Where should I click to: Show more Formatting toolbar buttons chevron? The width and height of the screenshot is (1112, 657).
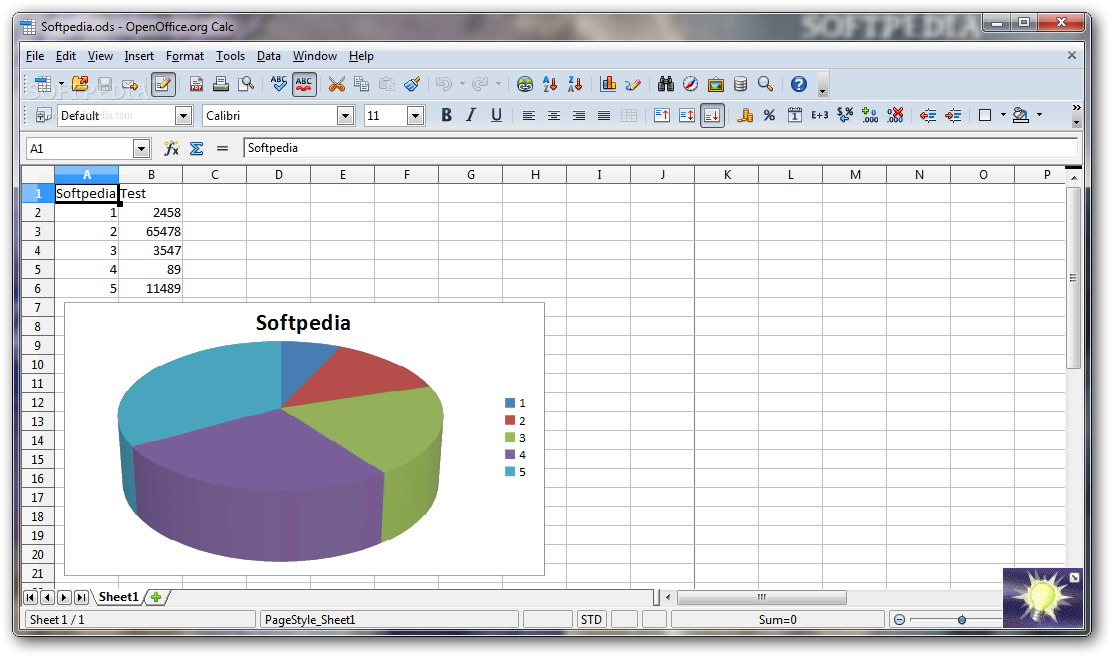1077,108
